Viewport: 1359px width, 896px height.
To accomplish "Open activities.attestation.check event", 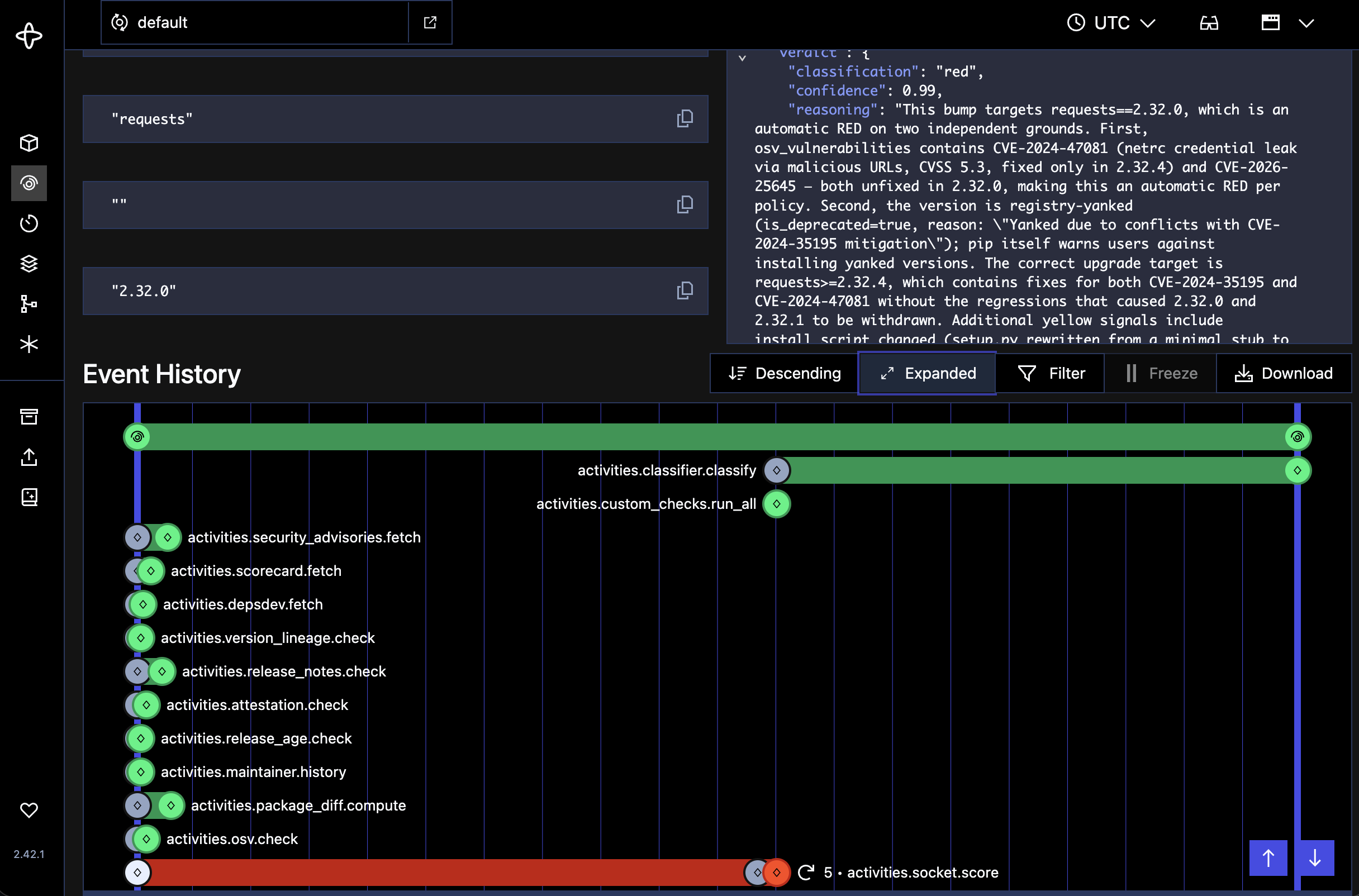I will 257,705.
